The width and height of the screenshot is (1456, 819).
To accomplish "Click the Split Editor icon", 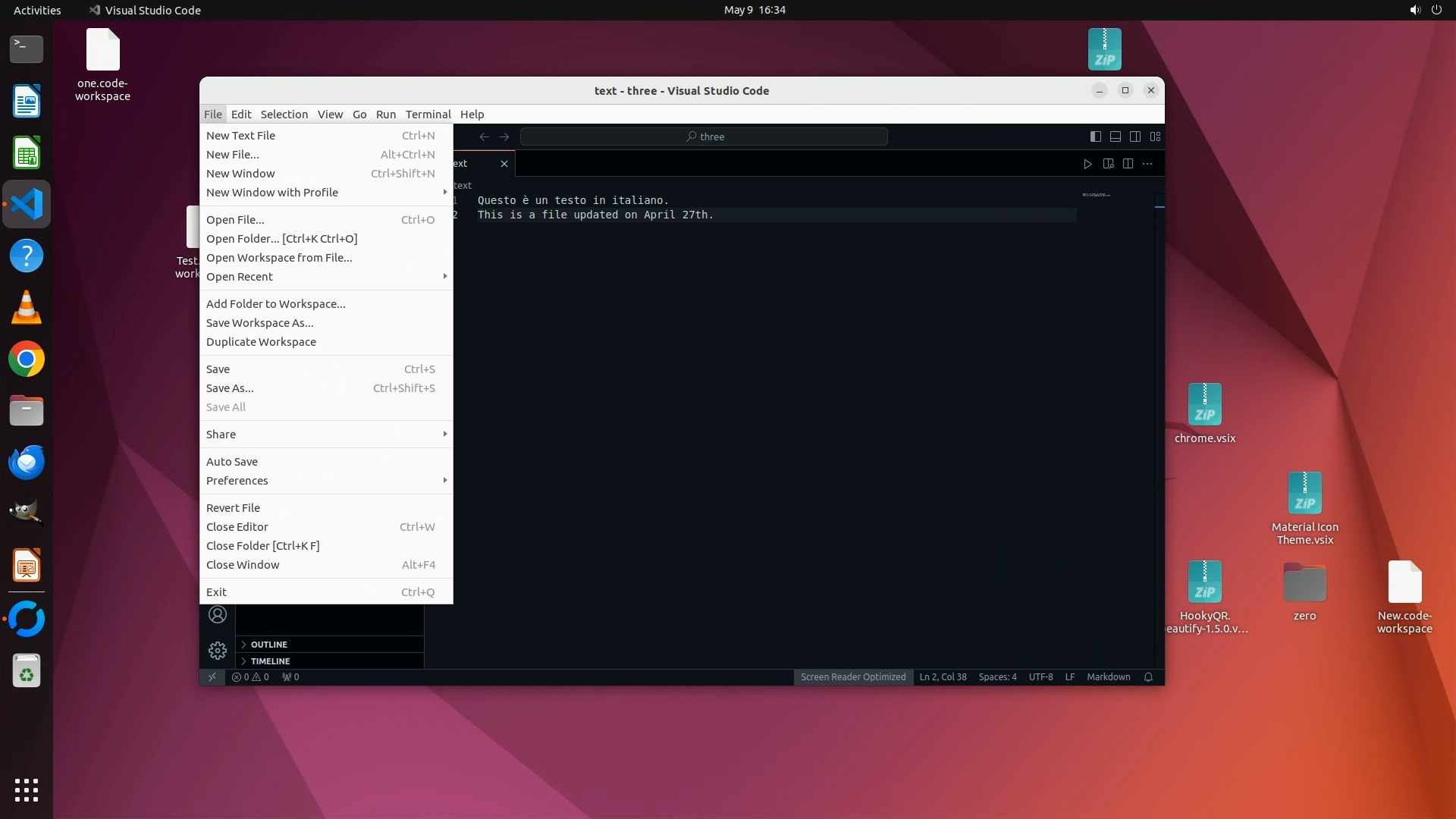I will coord(1128,164).
